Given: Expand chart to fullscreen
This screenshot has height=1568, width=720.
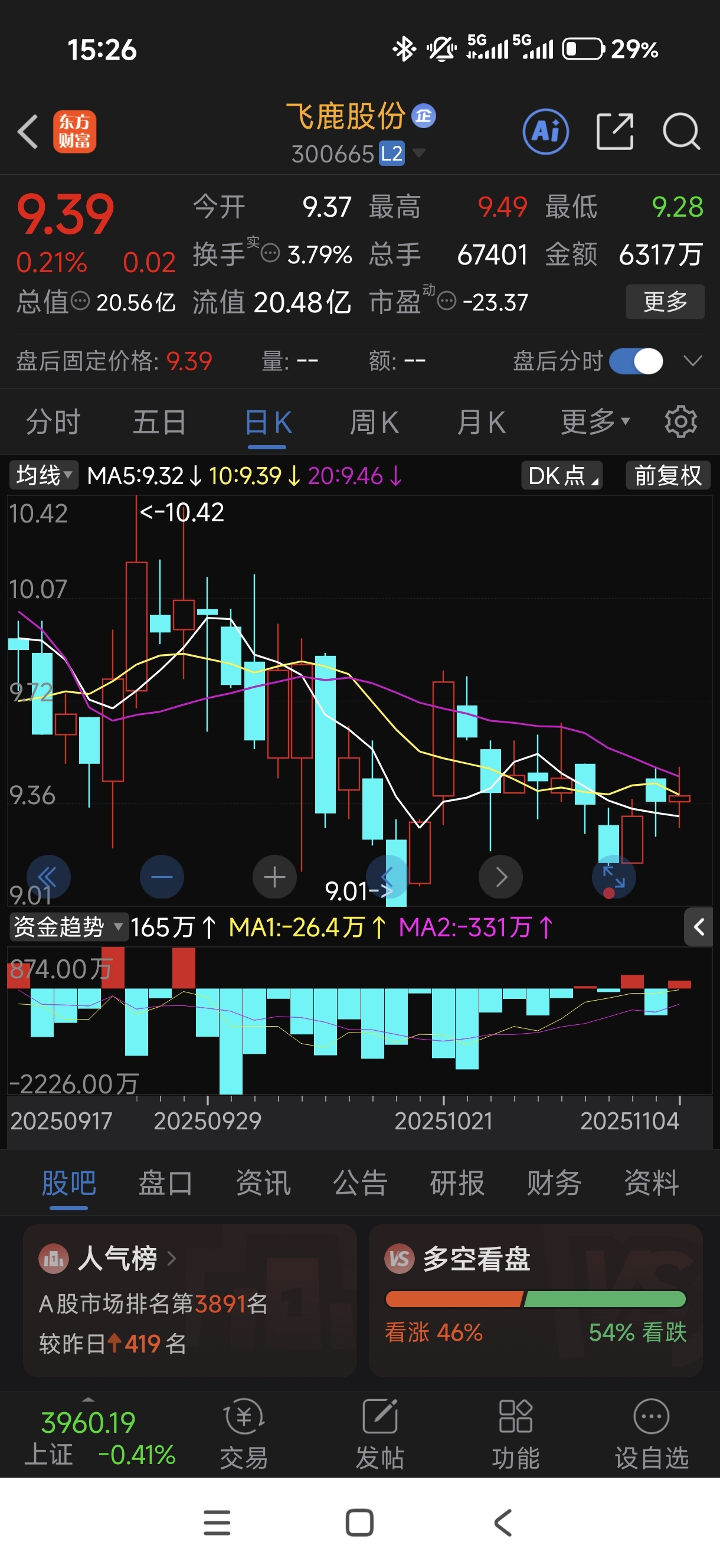Looking at the screenshot, I should (x=614, y=877).
